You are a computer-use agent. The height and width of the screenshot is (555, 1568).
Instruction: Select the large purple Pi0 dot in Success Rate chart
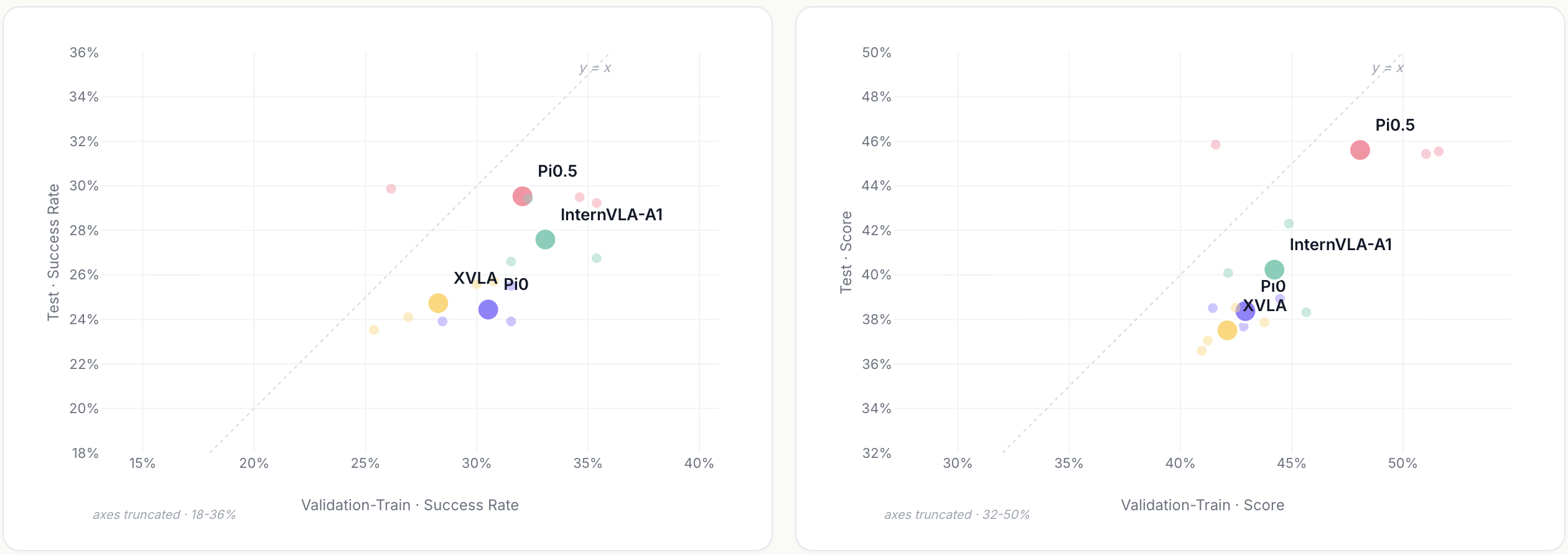(488, 309)
